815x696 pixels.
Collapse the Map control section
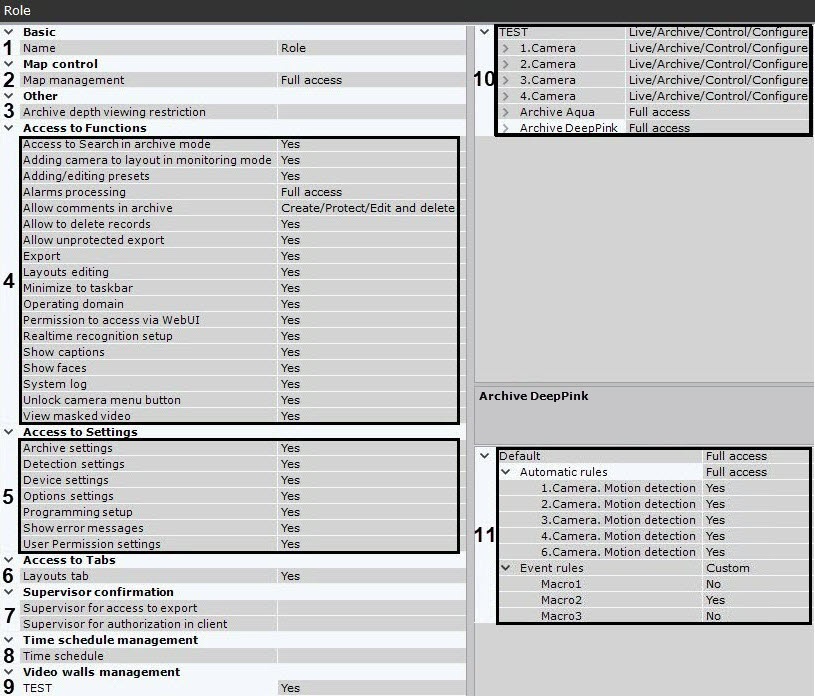tap(8, 64)
